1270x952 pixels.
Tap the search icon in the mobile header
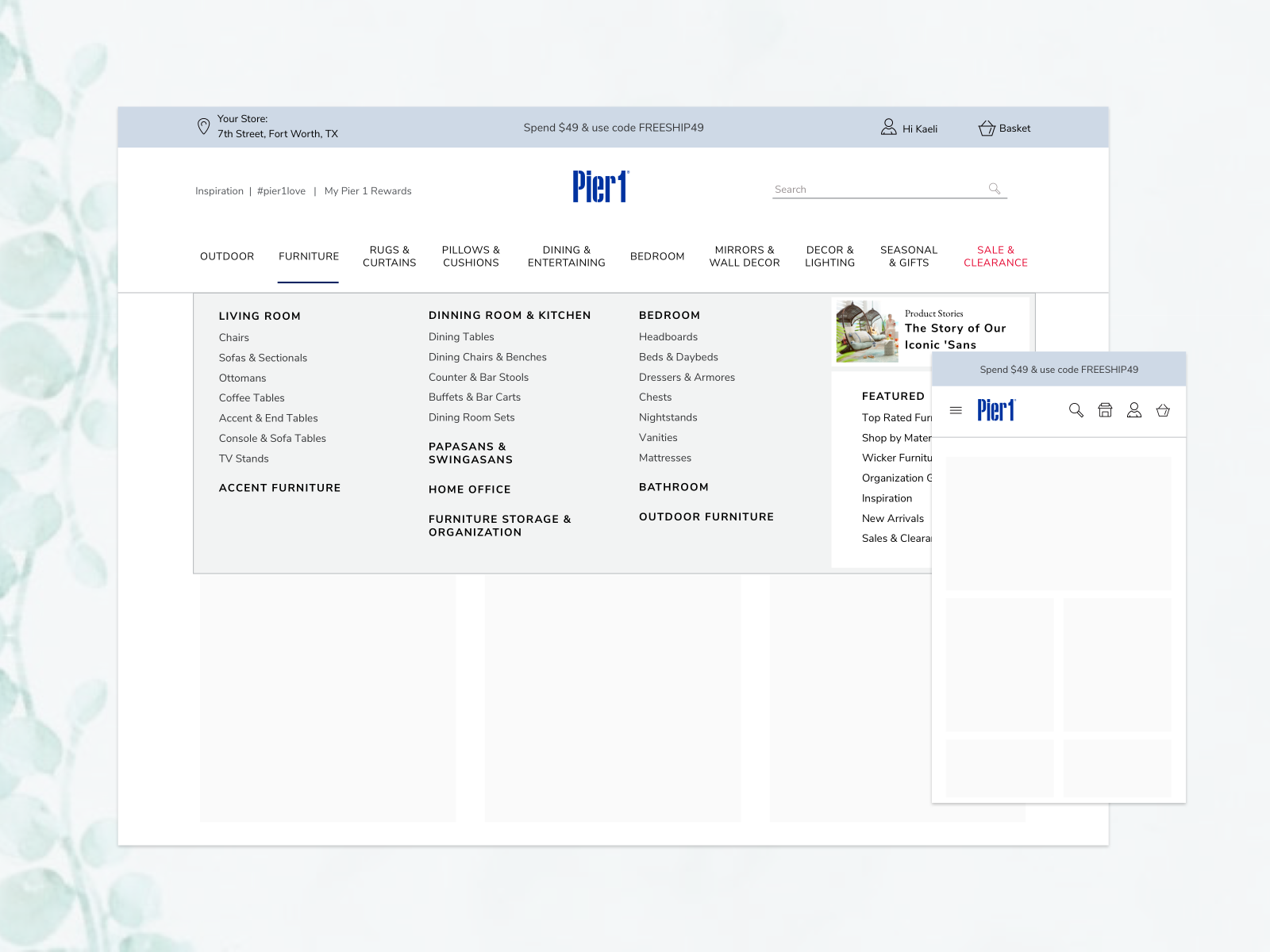tap(1076, 411)
